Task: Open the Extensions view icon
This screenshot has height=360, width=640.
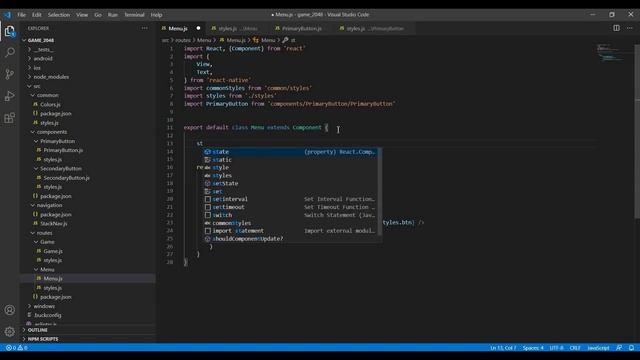Action: 10,118
